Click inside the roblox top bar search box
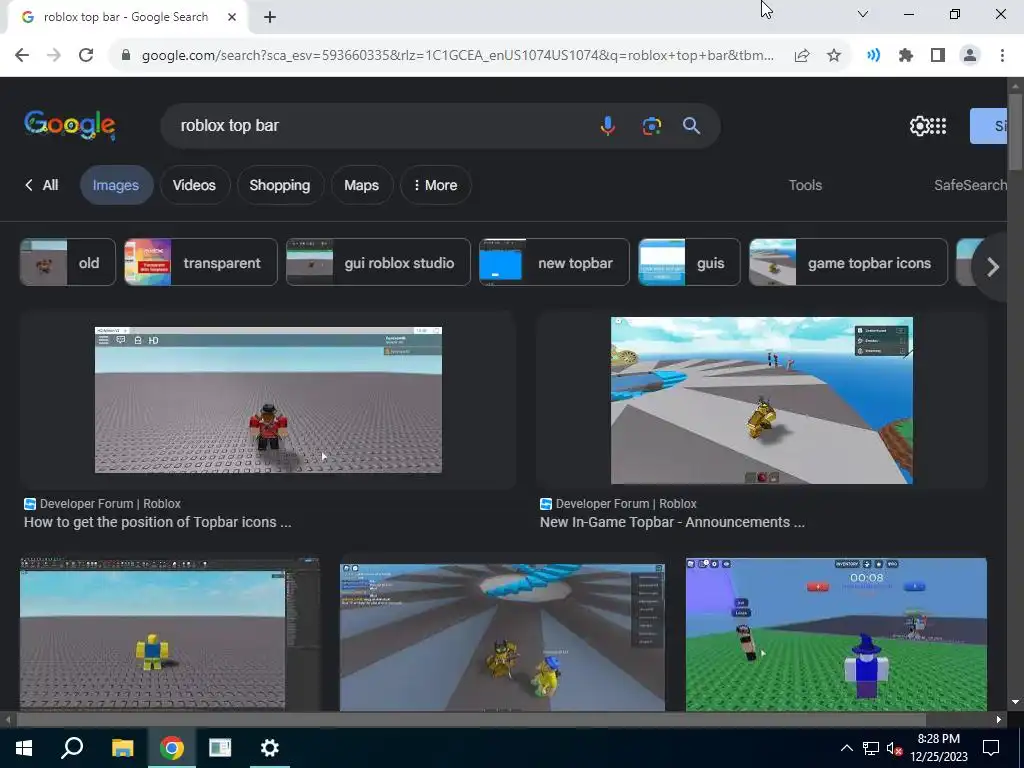 (382, 125)
